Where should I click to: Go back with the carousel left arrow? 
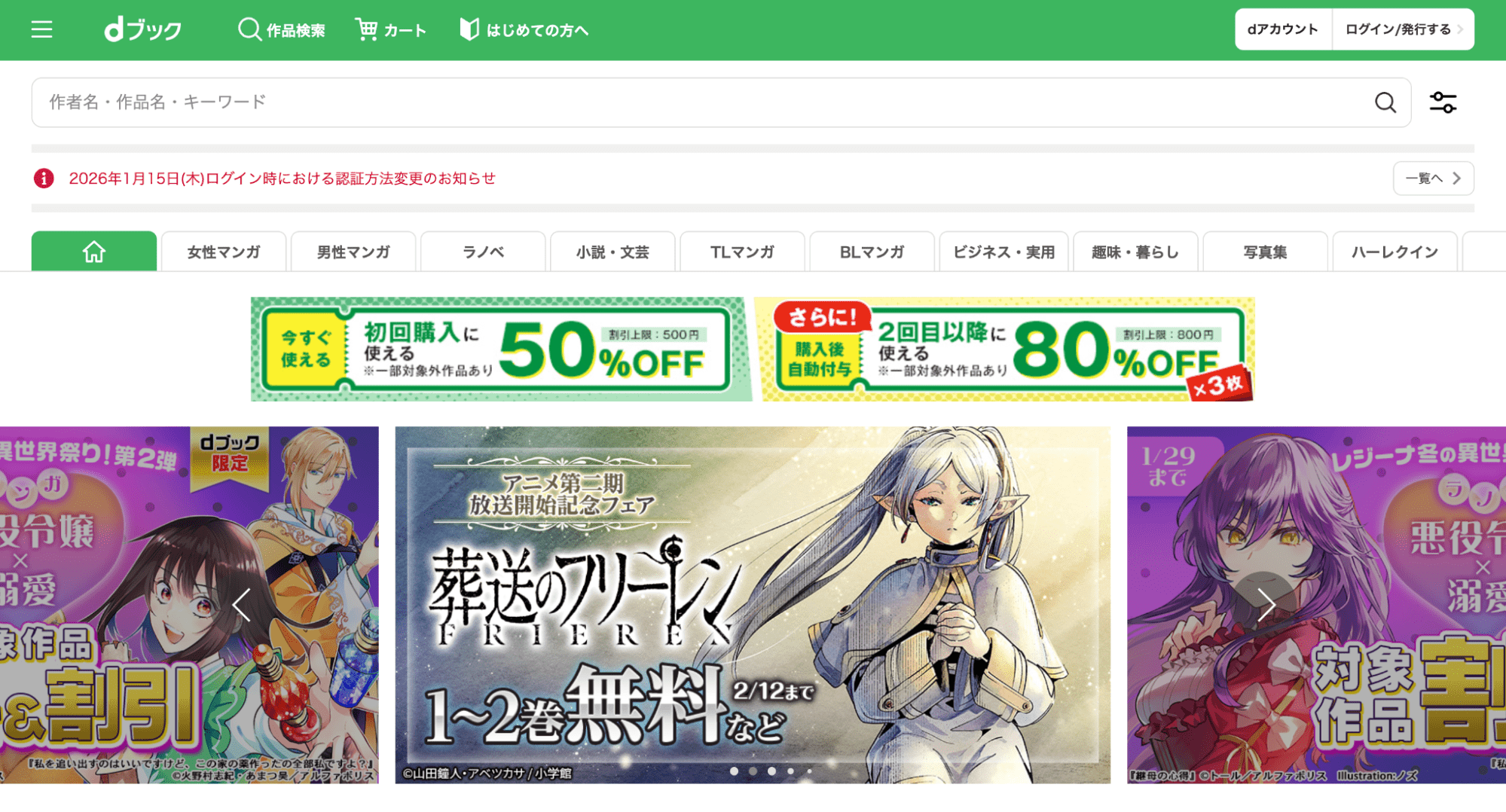click(242, 605)
